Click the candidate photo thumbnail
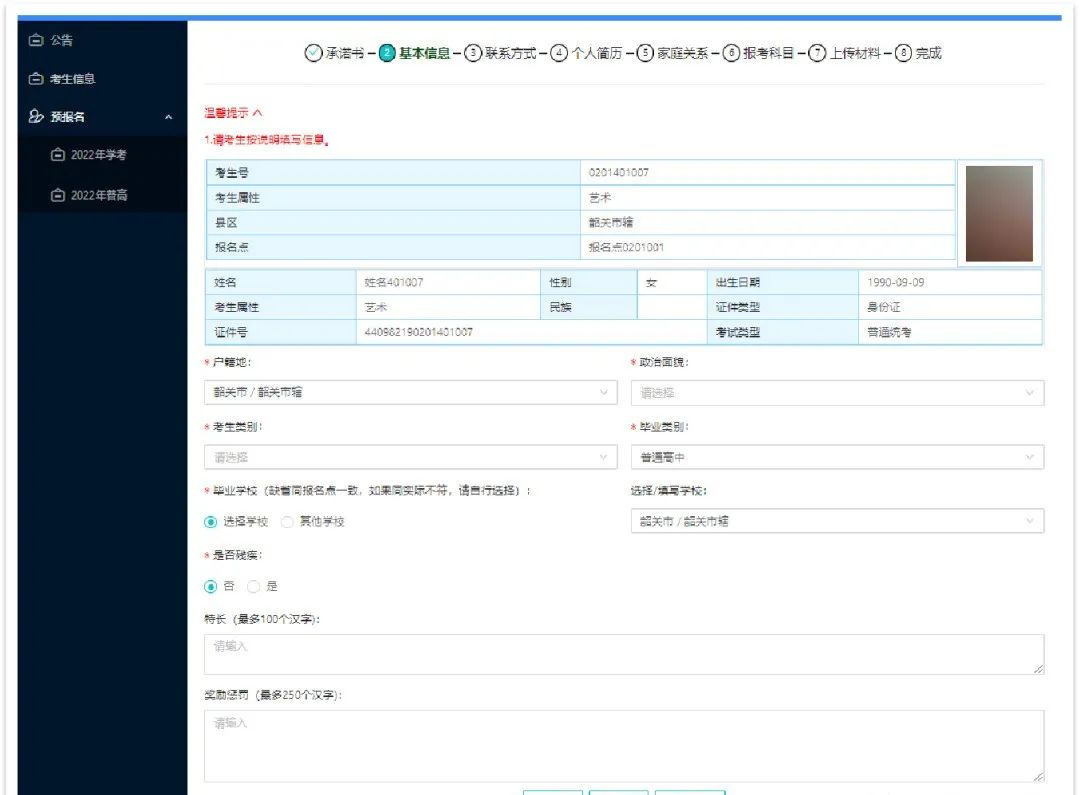This screenshot has width=1080, height=795. [x=999, y=212]
